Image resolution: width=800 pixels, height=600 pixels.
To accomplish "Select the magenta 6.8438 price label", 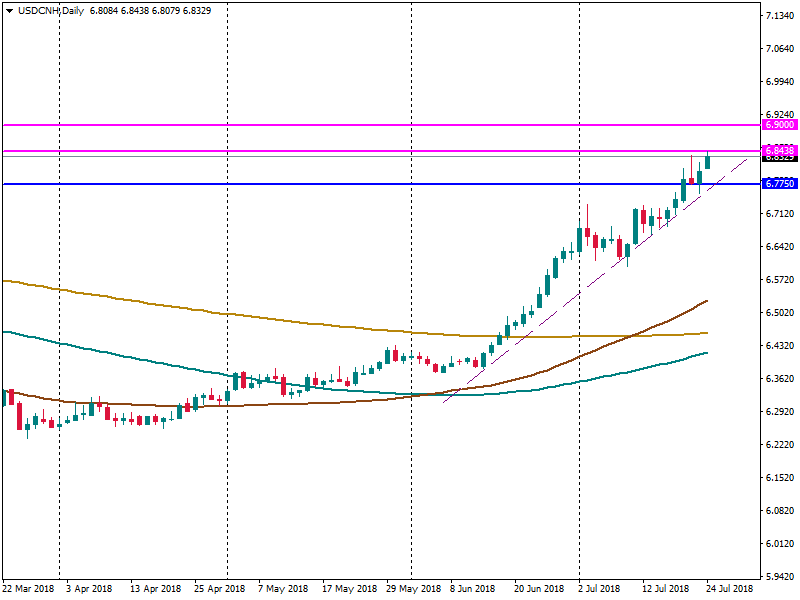I will 779,150.
